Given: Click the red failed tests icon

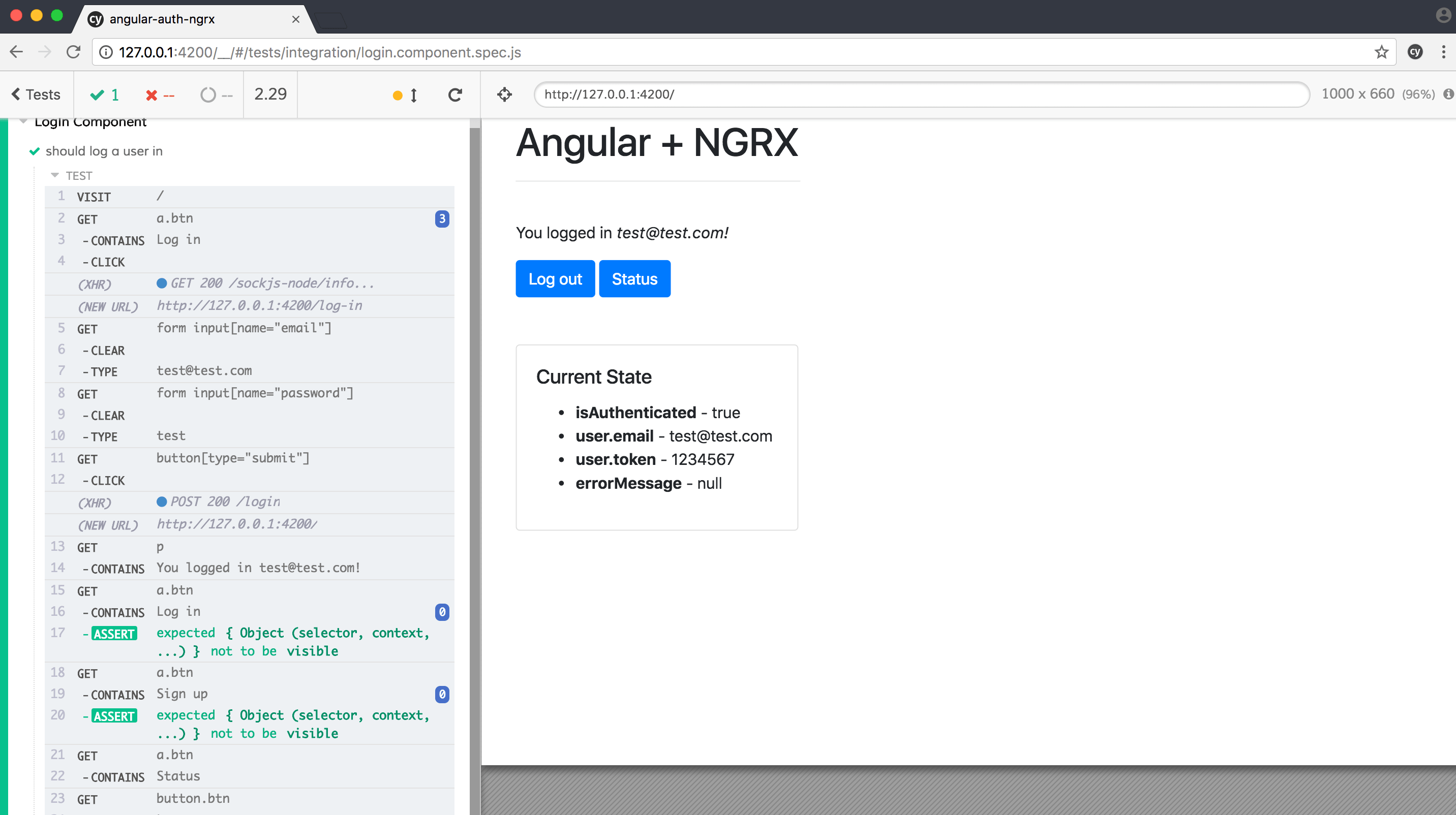Looking at the screenshot, I should click(151, 95).
